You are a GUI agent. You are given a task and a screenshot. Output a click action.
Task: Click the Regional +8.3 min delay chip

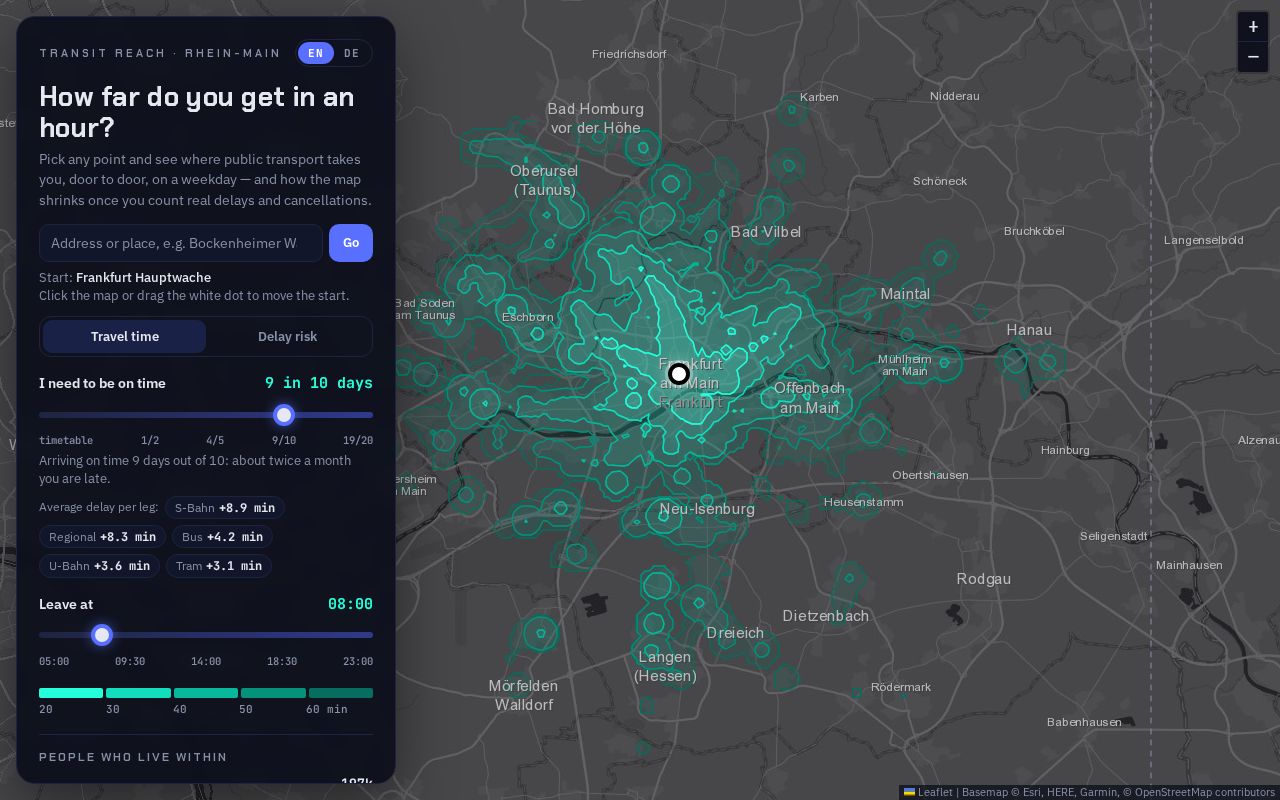[102, 537]
